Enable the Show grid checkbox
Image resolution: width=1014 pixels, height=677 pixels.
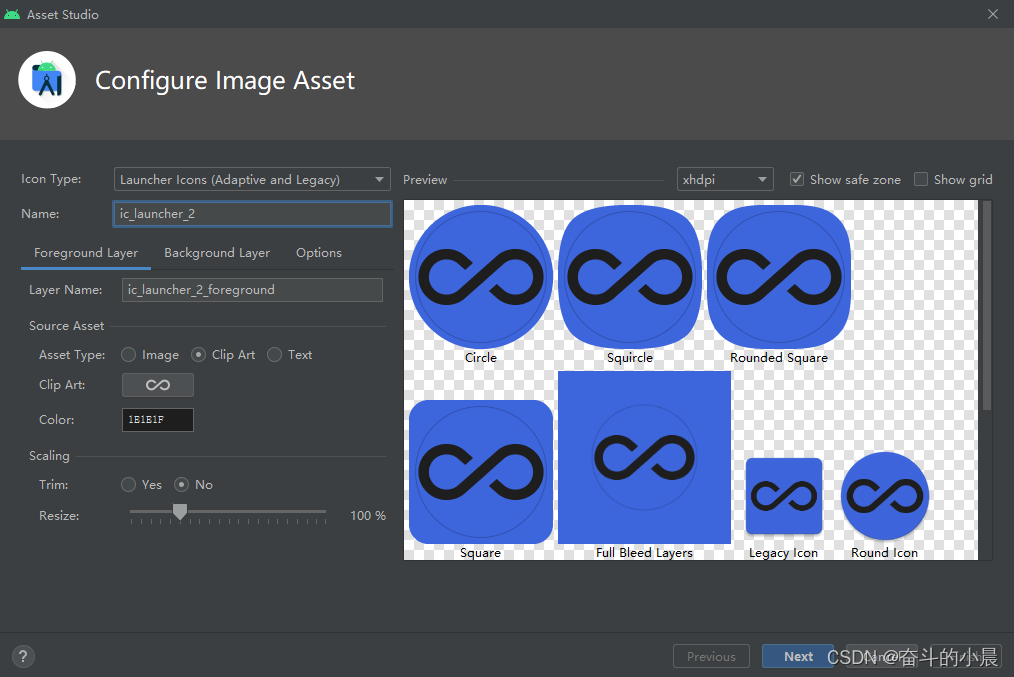coord(921,179)
